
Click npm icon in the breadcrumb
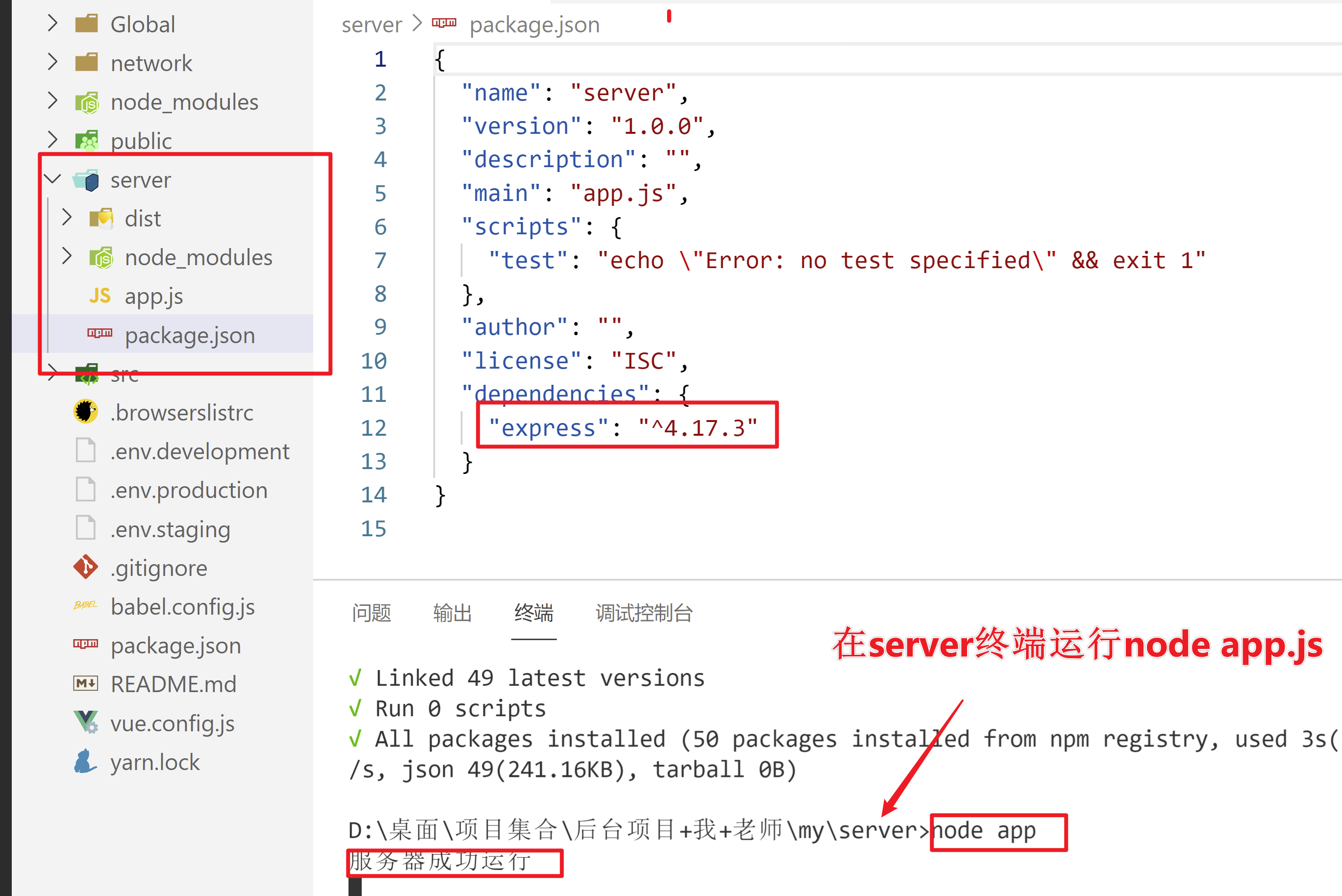tap(444, 23)
